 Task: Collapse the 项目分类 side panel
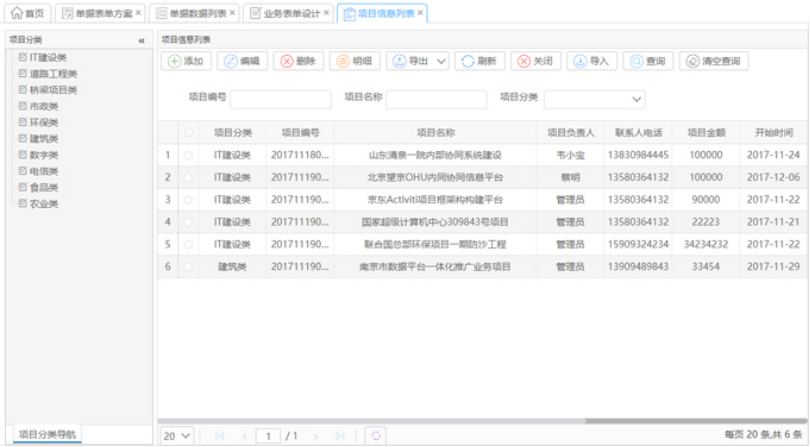(x=142, y=40)
